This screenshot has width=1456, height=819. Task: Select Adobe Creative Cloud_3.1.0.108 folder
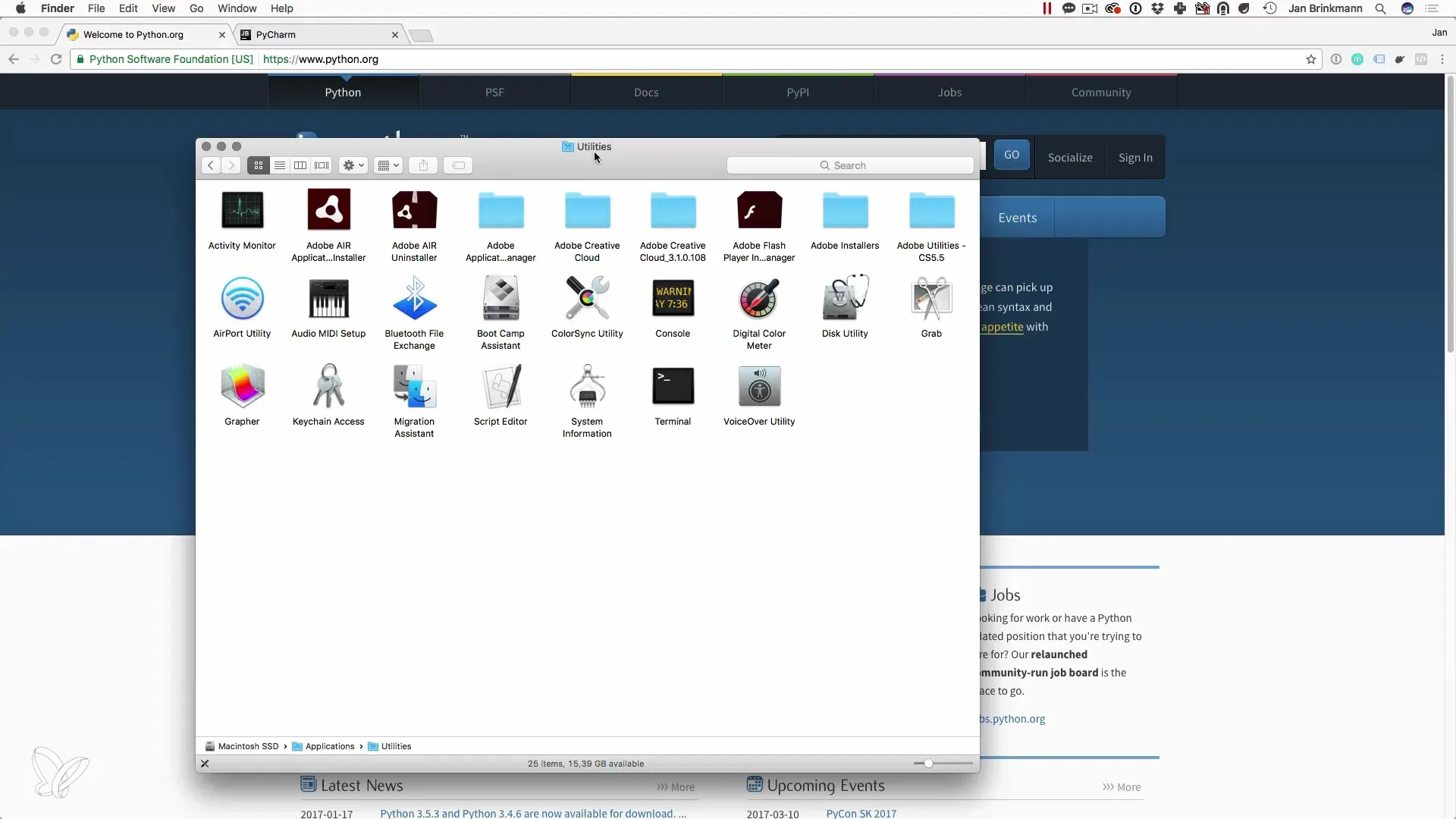pos(673,210)
